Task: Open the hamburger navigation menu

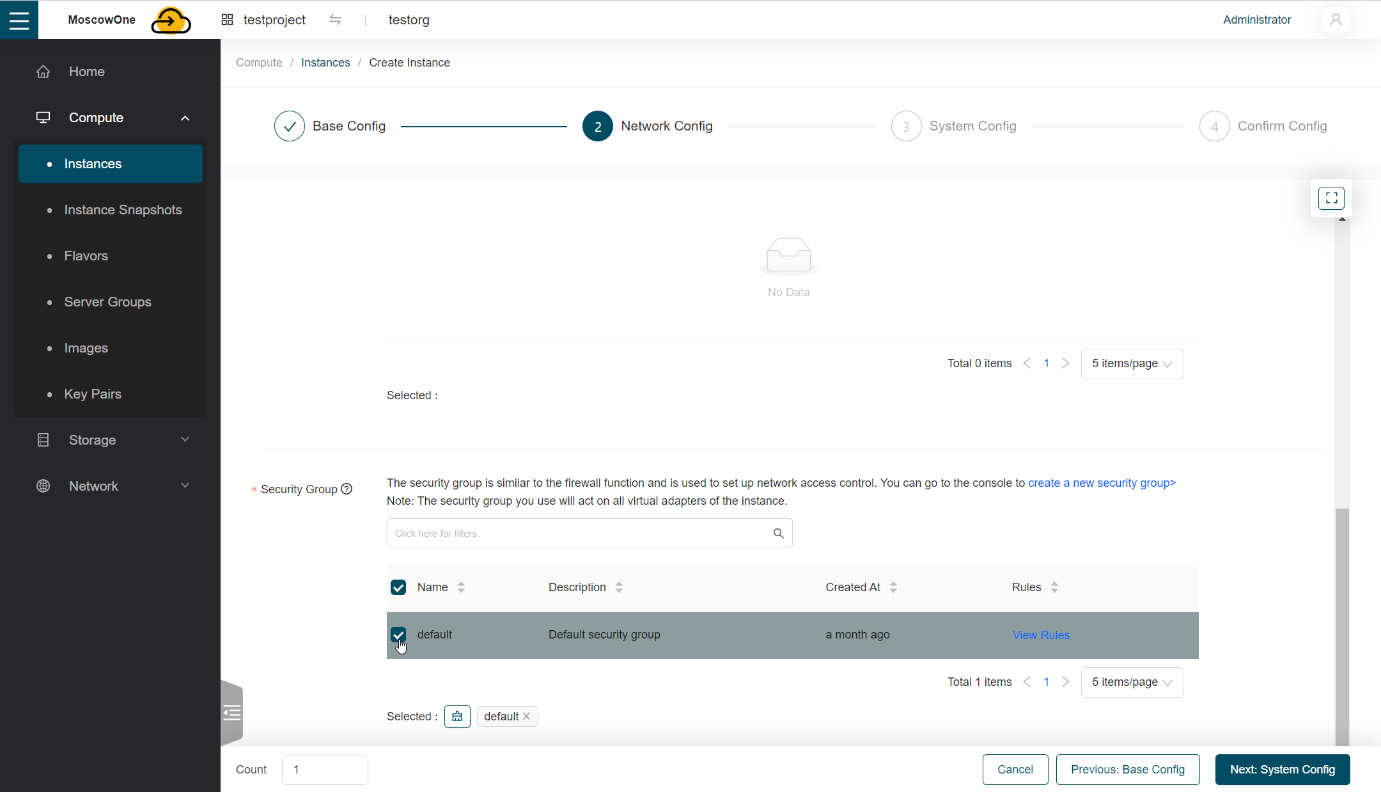Action: coord(19,20)
